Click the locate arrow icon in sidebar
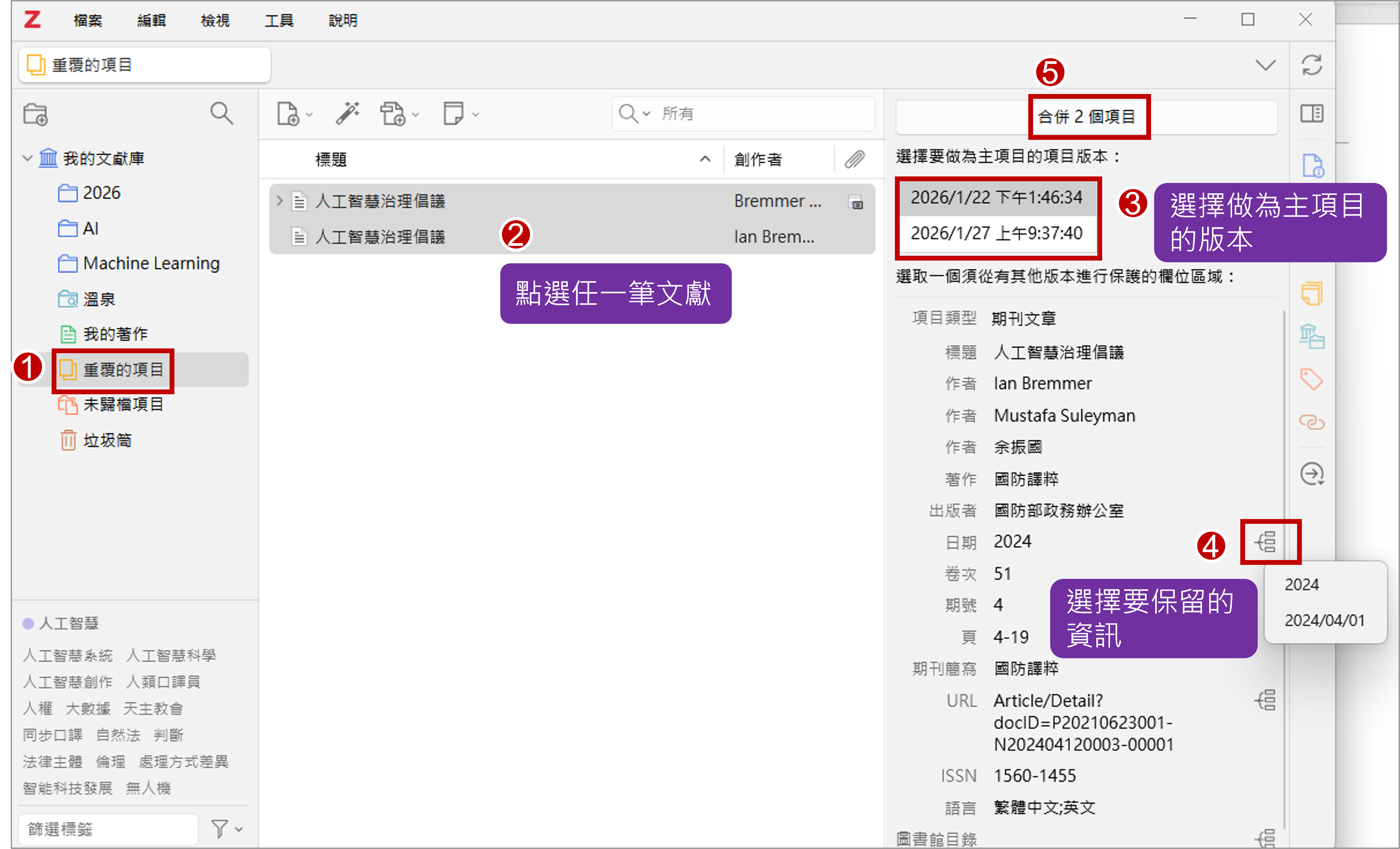The image size is (1400, 849). pos(1311,474)
